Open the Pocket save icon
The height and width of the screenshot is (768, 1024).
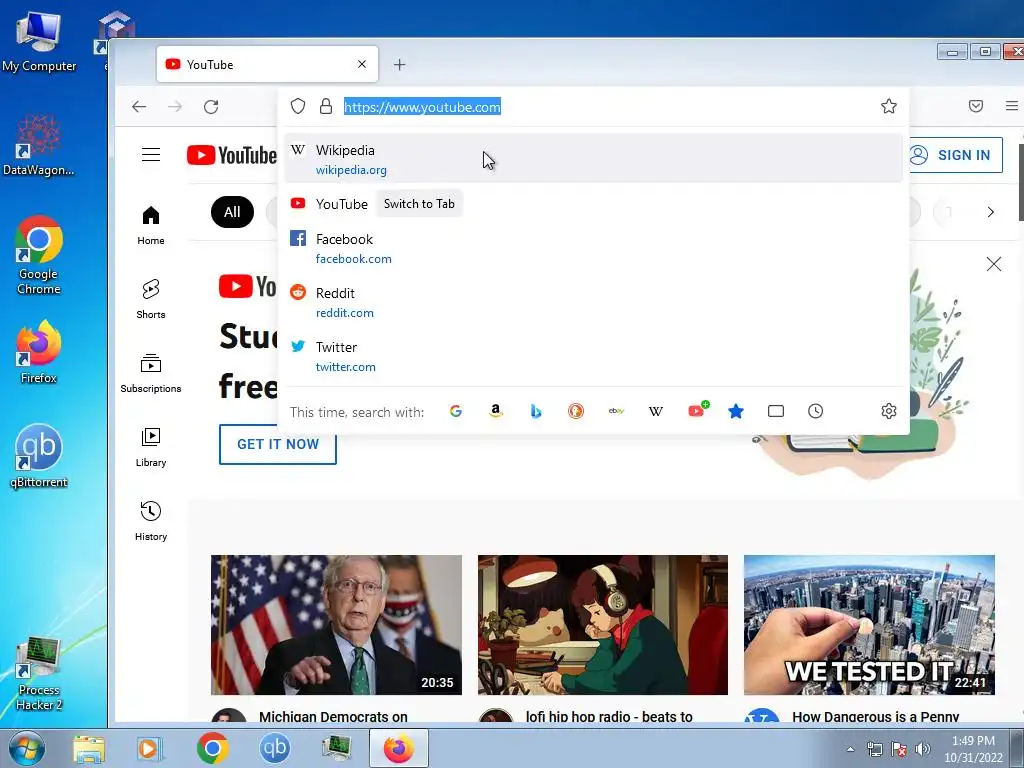click(x=976, y=106)
